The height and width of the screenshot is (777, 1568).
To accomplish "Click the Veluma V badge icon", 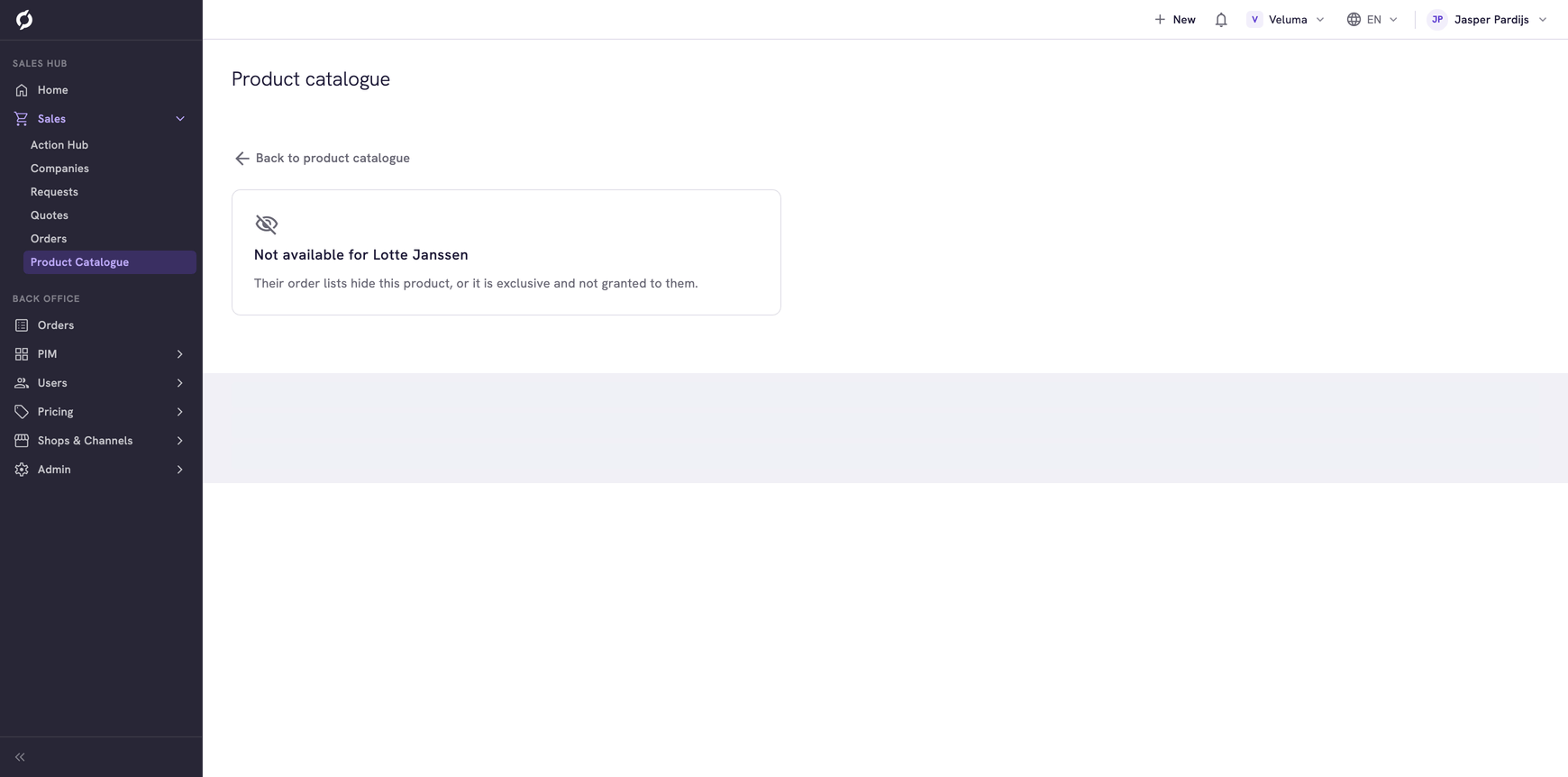I will pos(1254,20).
